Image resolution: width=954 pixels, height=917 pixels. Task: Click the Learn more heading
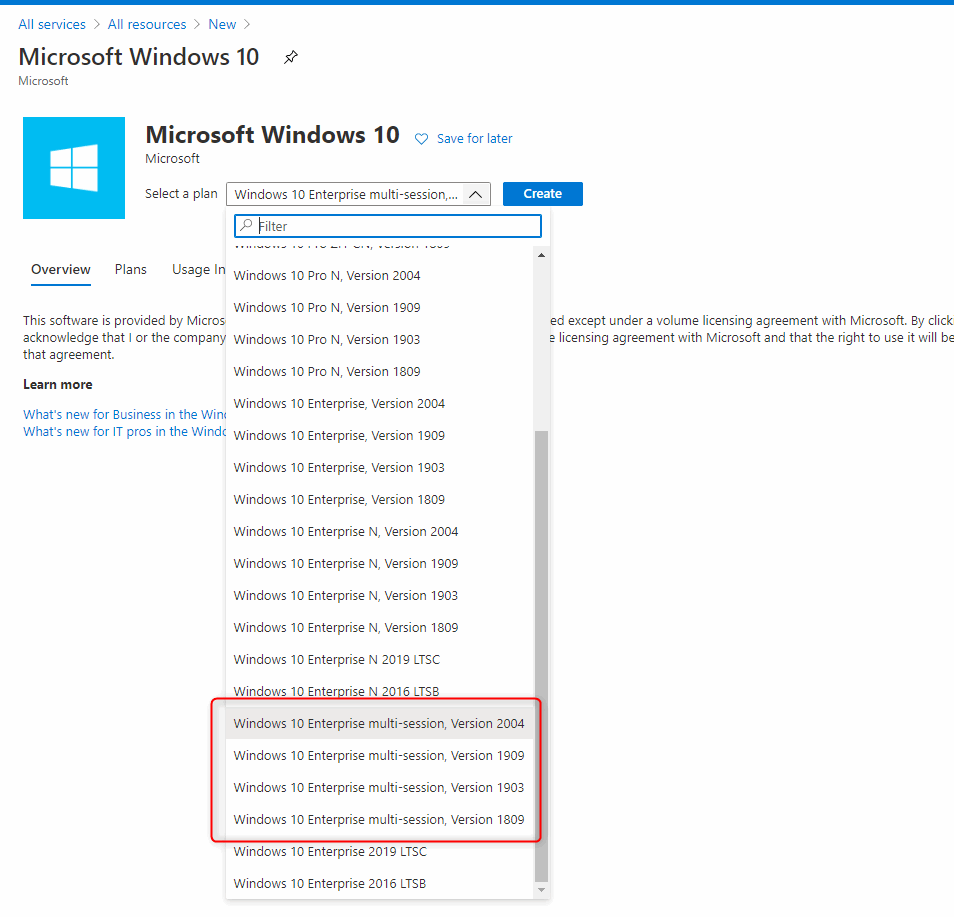[x=58, y=385]
